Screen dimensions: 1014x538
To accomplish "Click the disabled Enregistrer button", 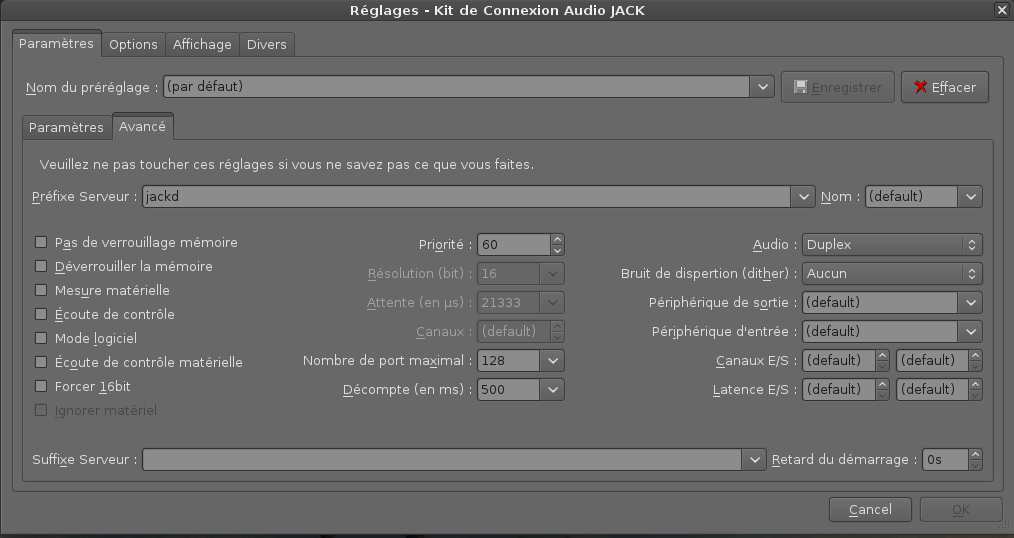I will [x=837, y=87].
